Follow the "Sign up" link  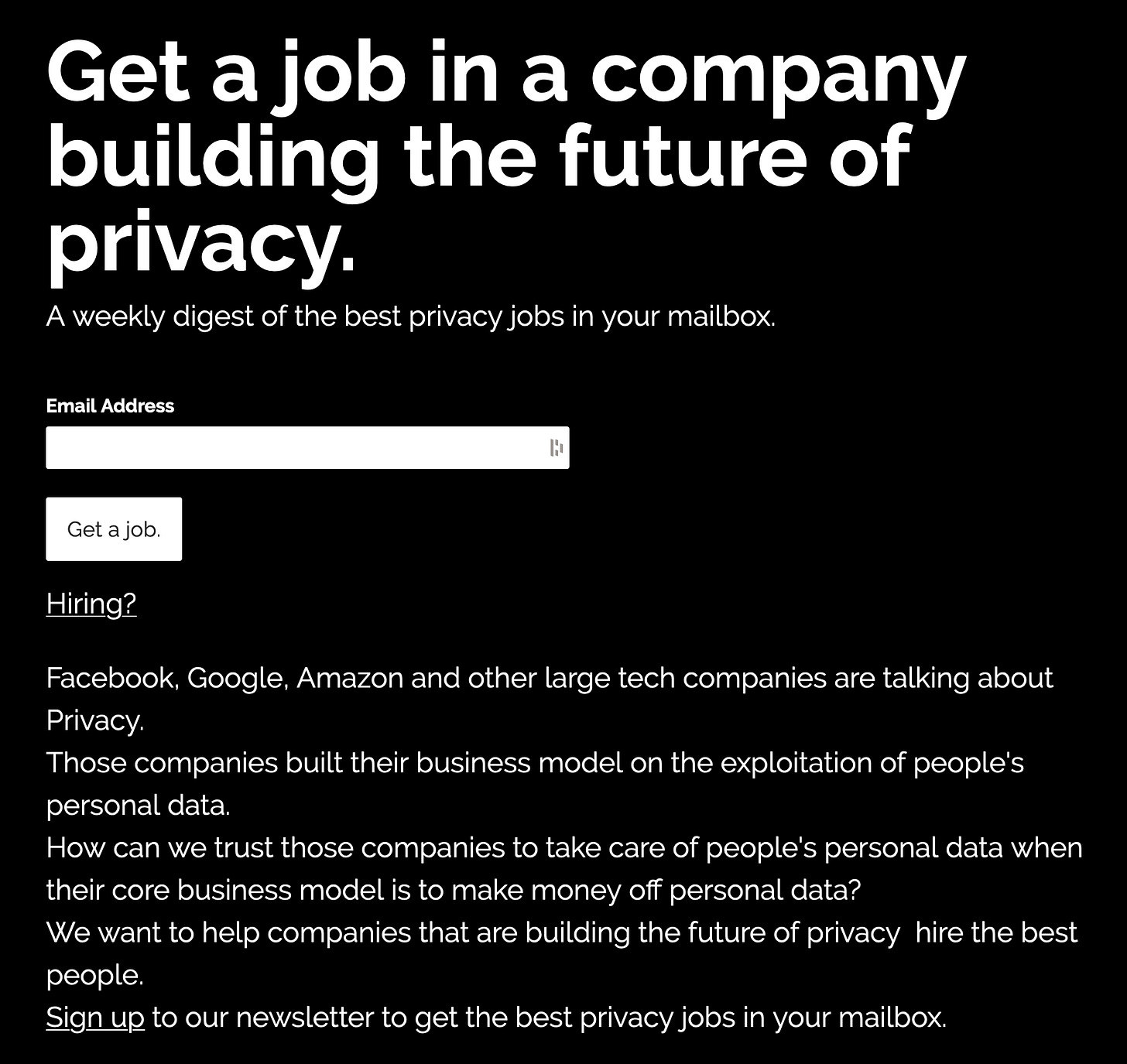click(x=95, y=1017)
